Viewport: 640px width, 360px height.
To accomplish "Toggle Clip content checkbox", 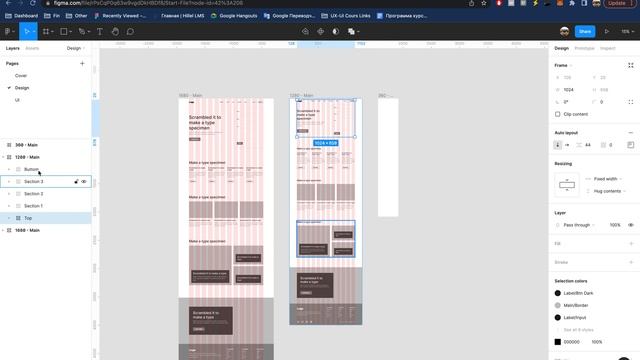I will (558, 114).
